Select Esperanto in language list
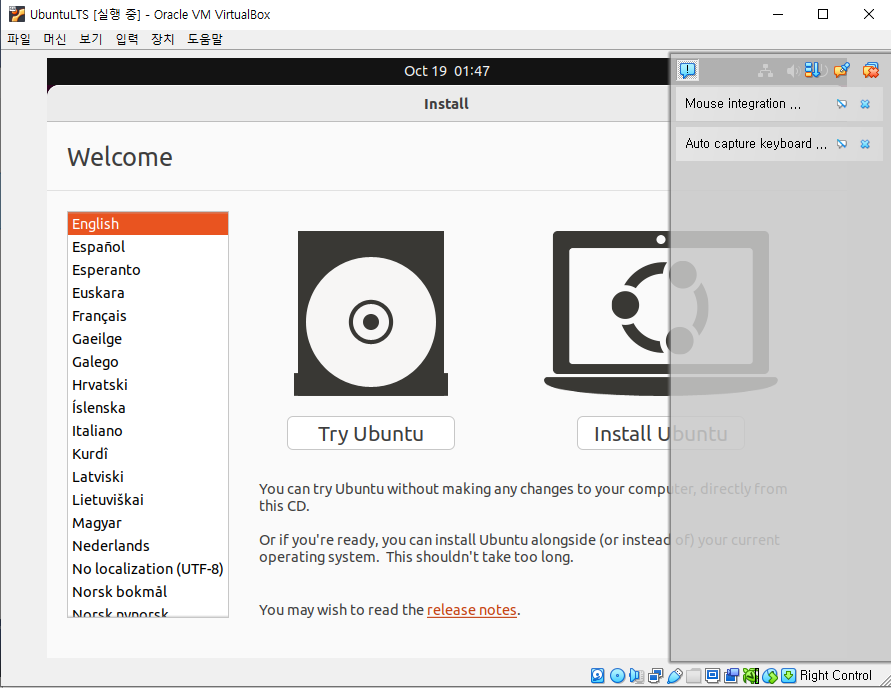This screenshot has width=891, height=688. tap(148, 270)
